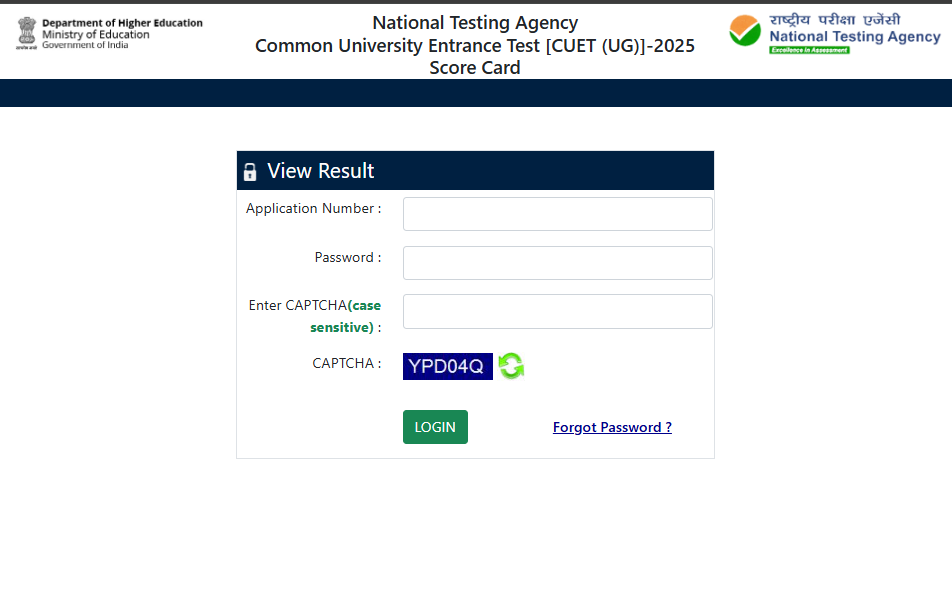This screenshot has height=612, width=952.
Task: Focus the Application Number input field
Action: click(557, 214)
